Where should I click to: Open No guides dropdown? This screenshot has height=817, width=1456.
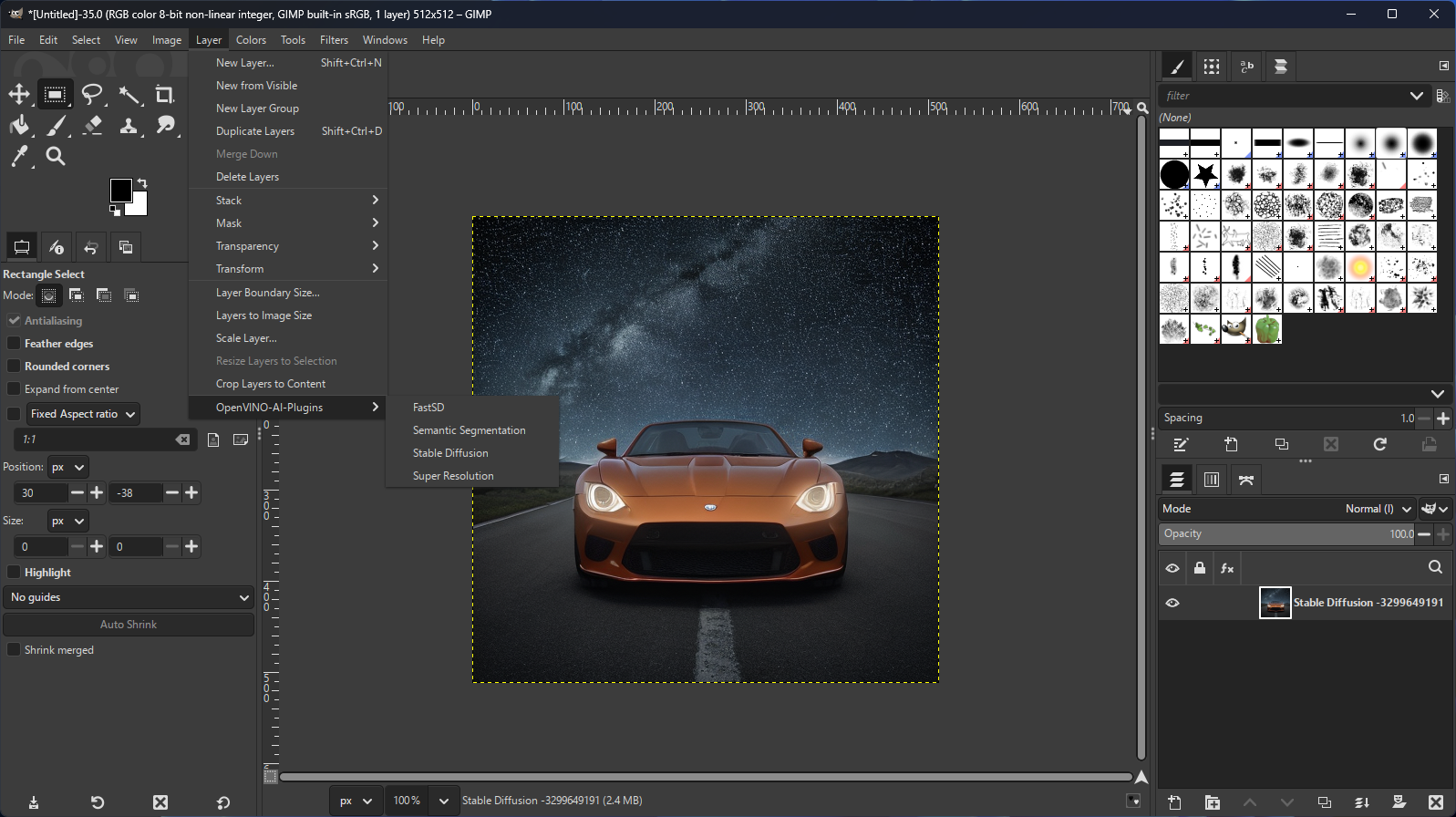click(x=129, y=597)
